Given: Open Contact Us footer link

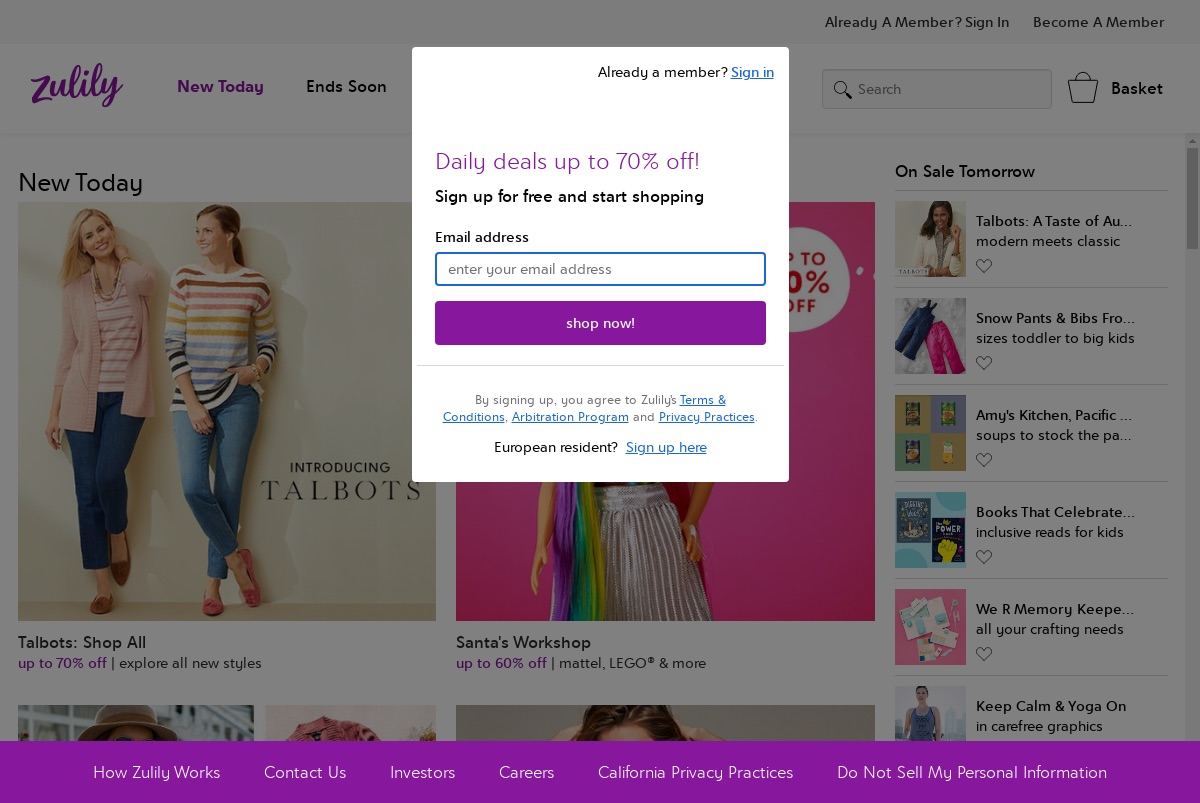Looking at the screenshot, I should (x=305, y=772).
